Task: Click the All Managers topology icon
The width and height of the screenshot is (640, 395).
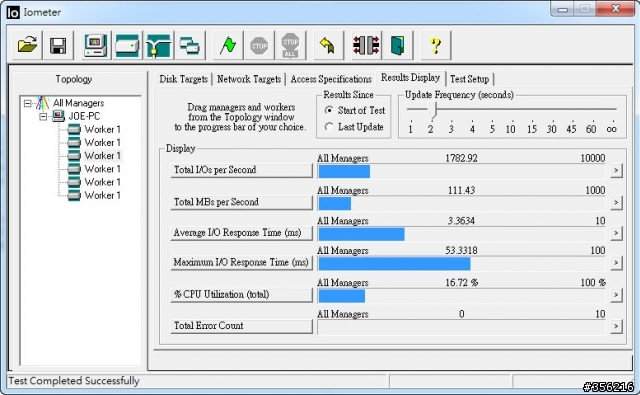Action: (42, 103)
